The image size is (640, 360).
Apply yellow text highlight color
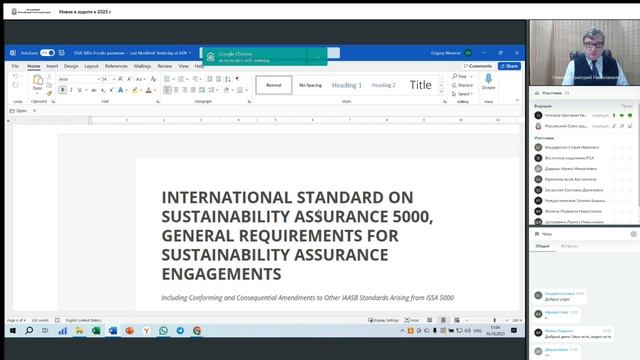[134, 90]
